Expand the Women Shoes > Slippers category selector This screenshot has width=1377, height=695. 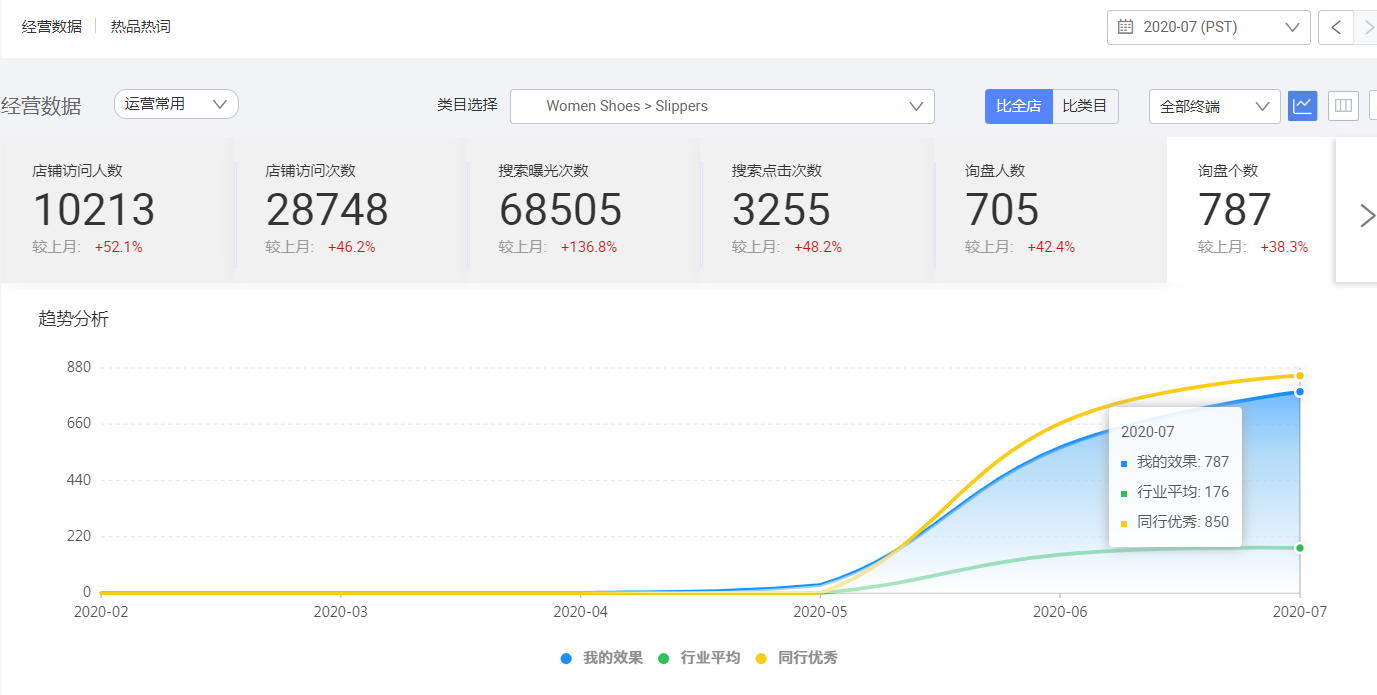722,106
